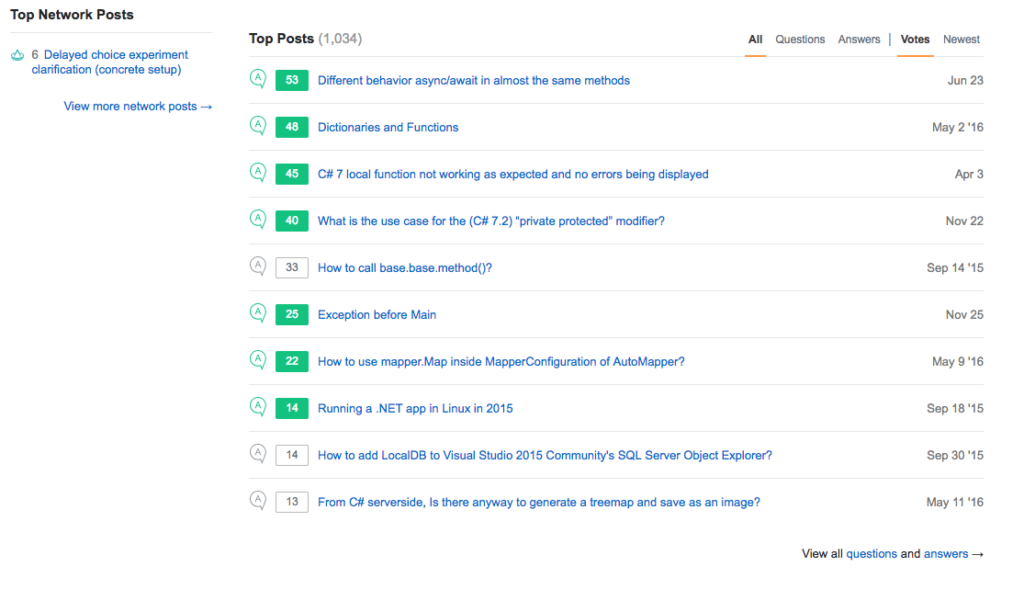Click the 53 vote score badge
The image size is (1024, 589).
(x=292, y=80)
